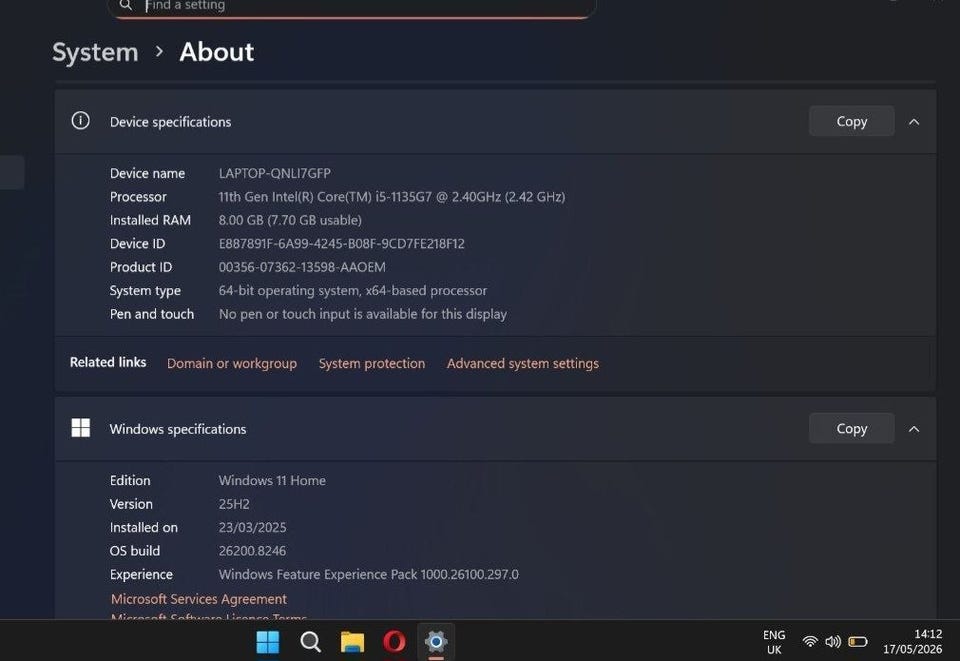Image resolution: width=960 pixels, height=661 pixels.
Task: Copy the Windows specifications
Action: (852, 428)
